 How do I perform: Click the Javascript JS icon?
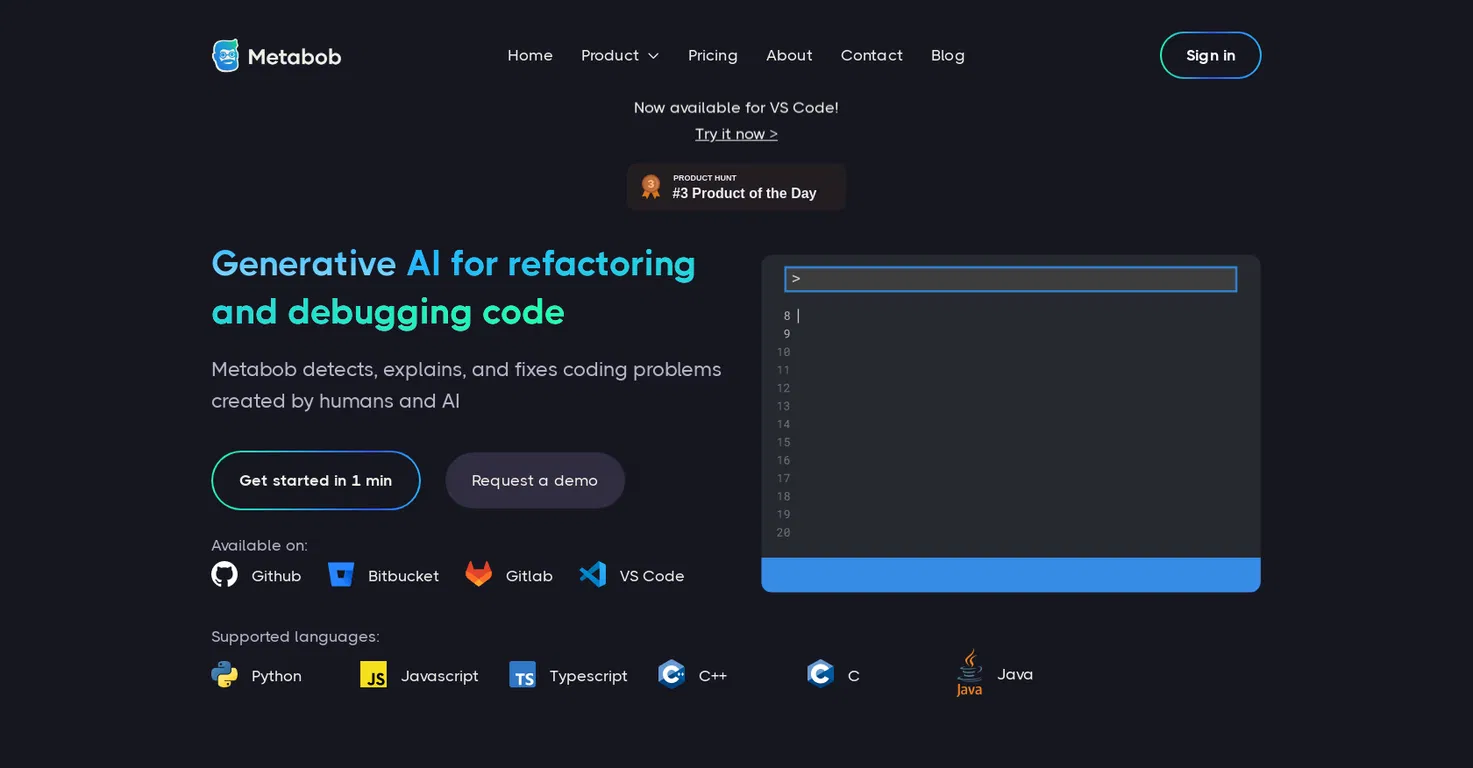[x=373, y=674]
